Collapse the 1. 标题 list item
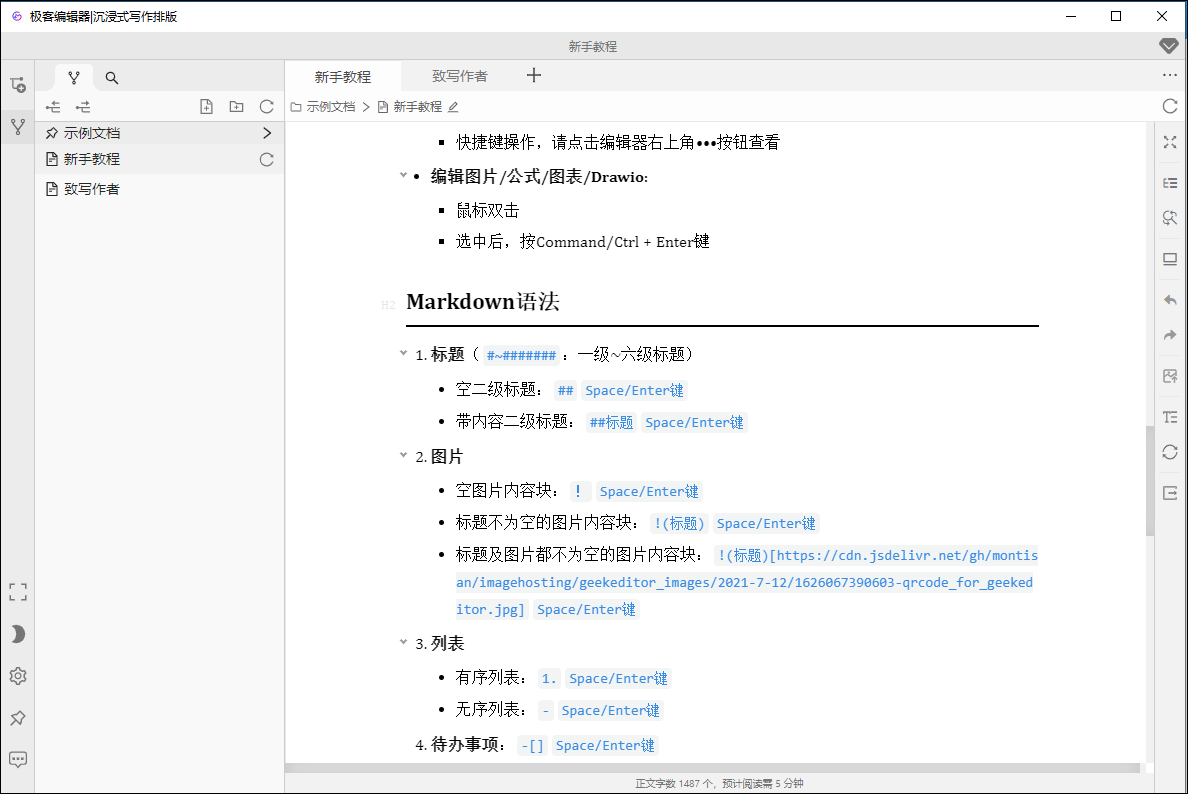 pos(403,352)
